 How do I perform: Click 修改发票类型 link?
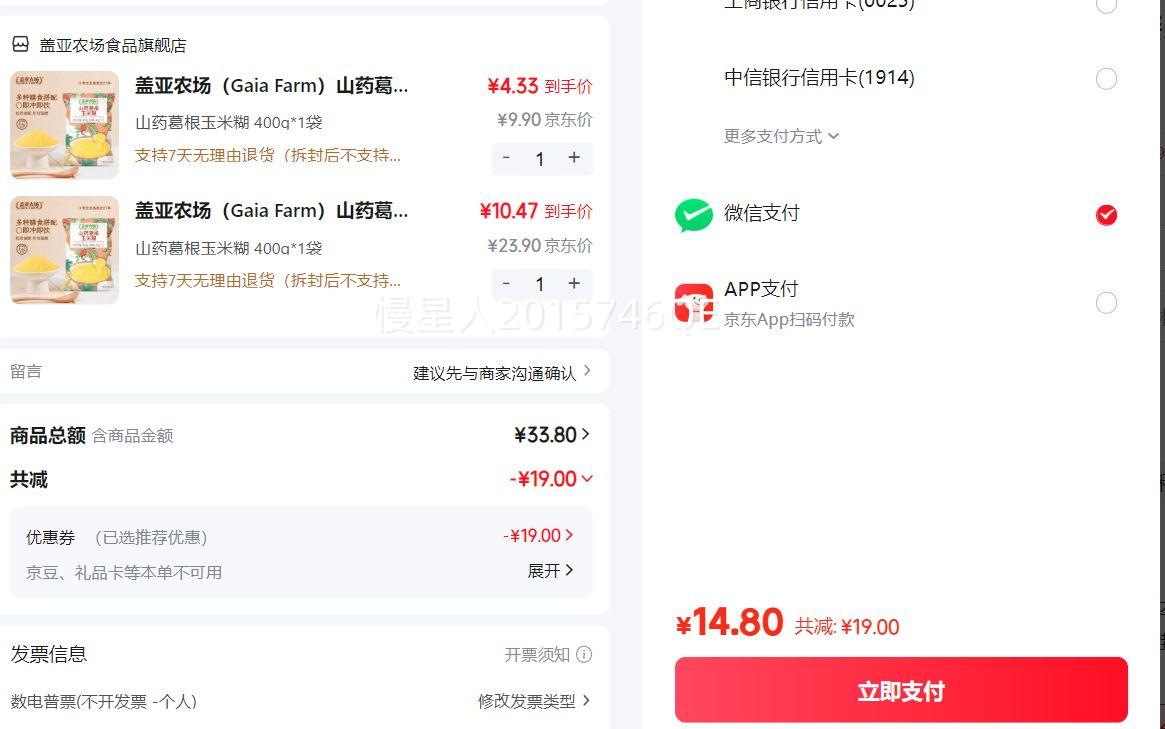click(x=533, y=701)
